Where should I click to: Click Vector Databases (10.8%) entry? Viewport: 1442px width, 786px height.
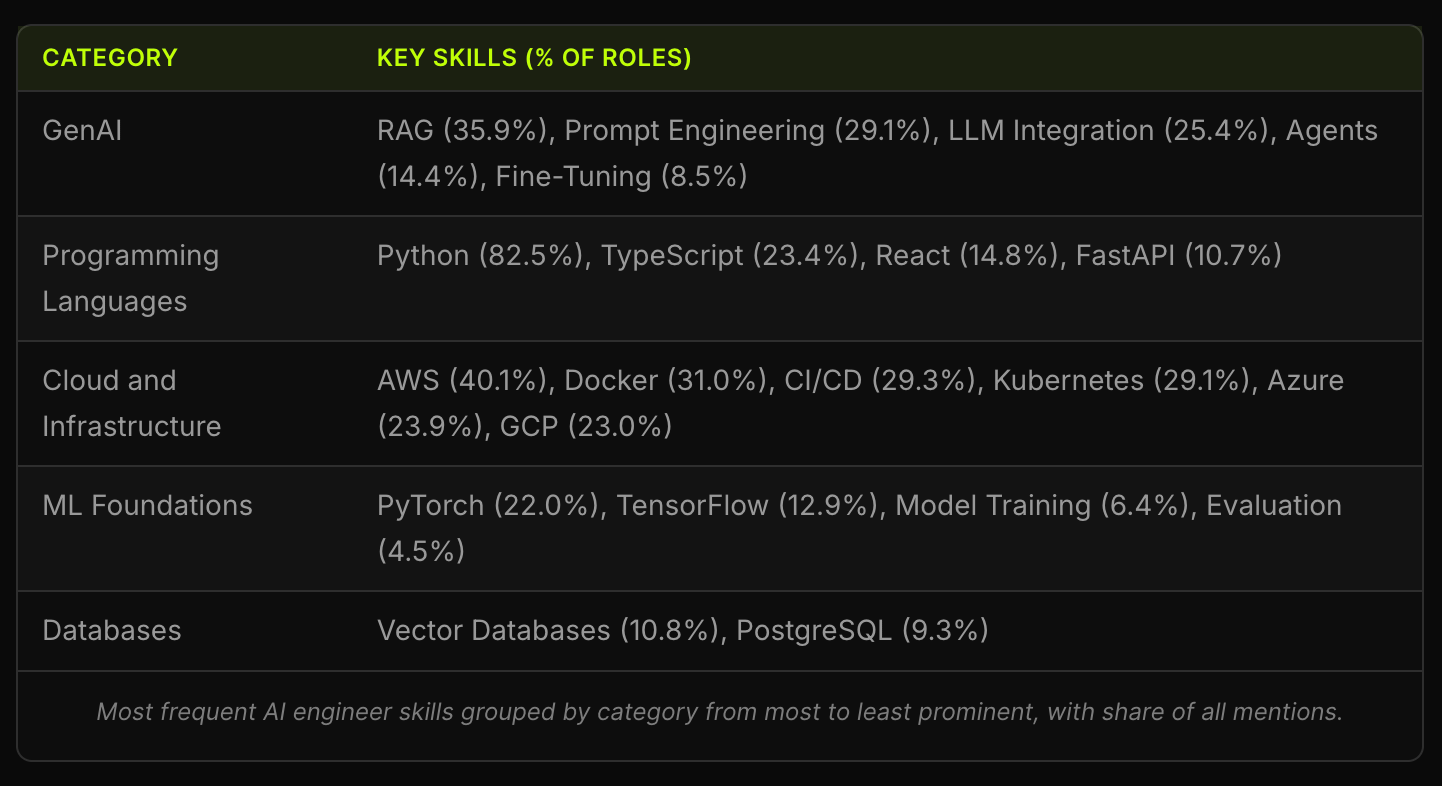548,631
